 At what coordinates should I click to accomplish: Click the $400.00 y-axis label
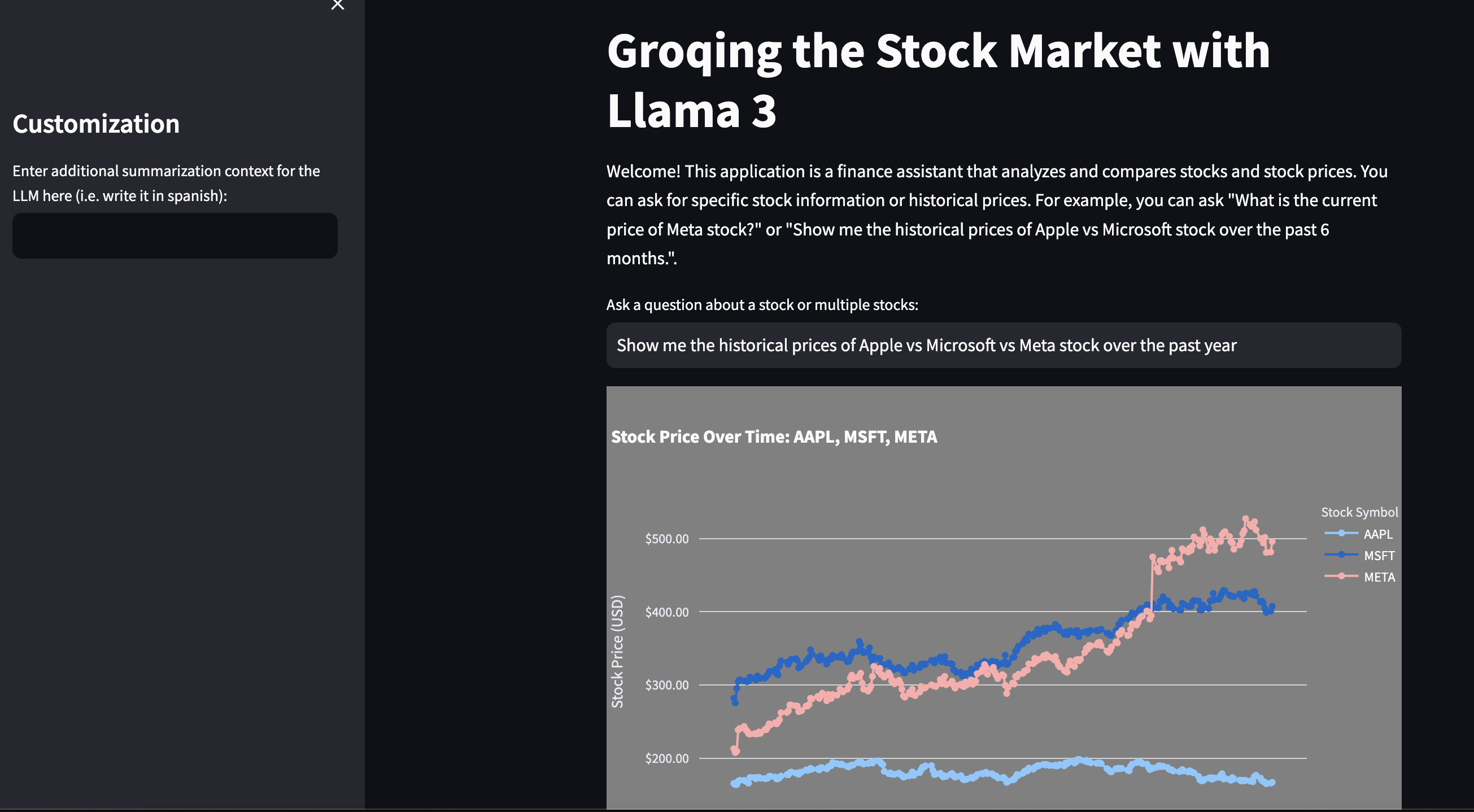(666, 612)
